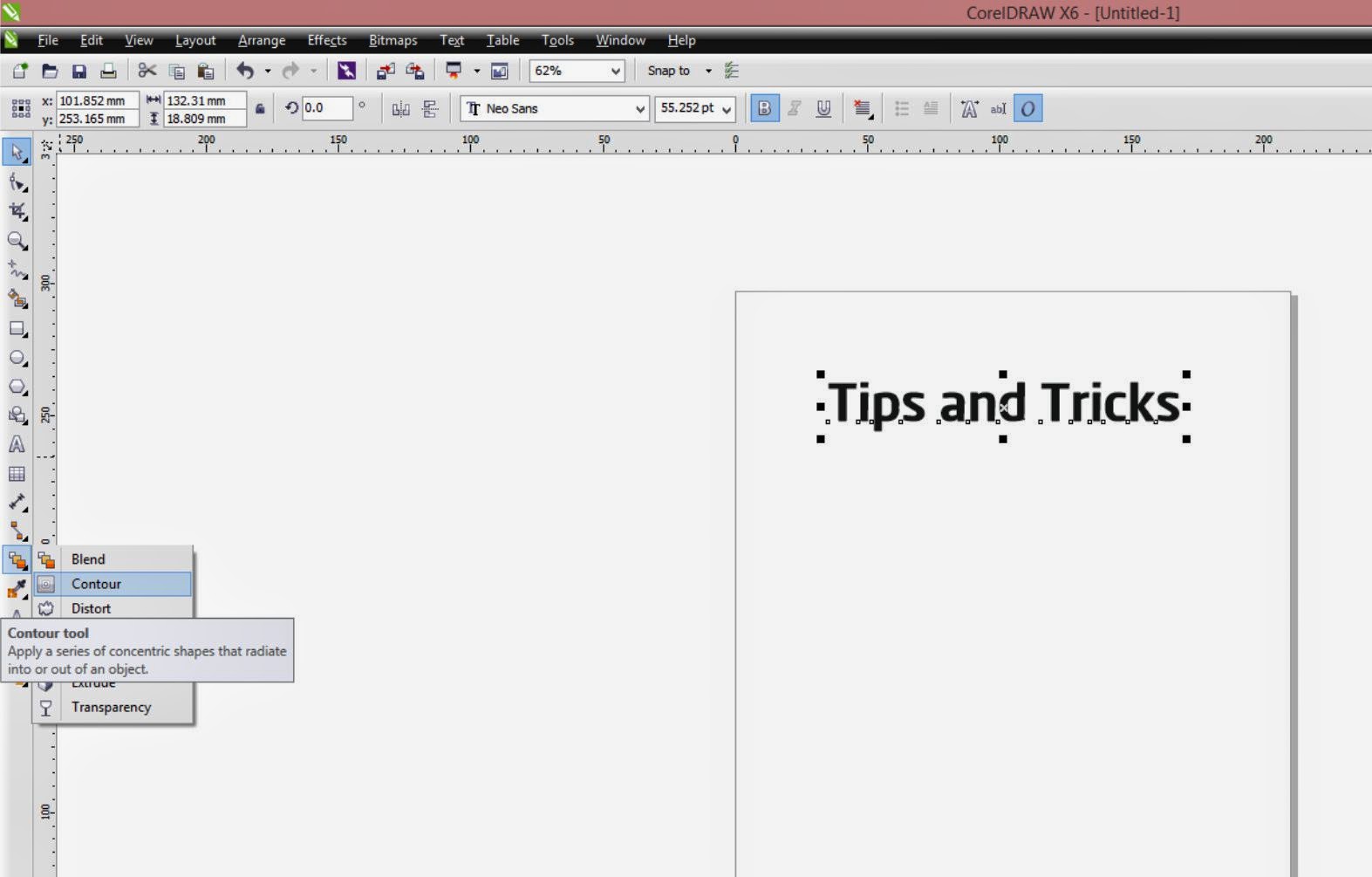Print the document
This screenshot has width=1372, height=877.
[x=108, y=71]
